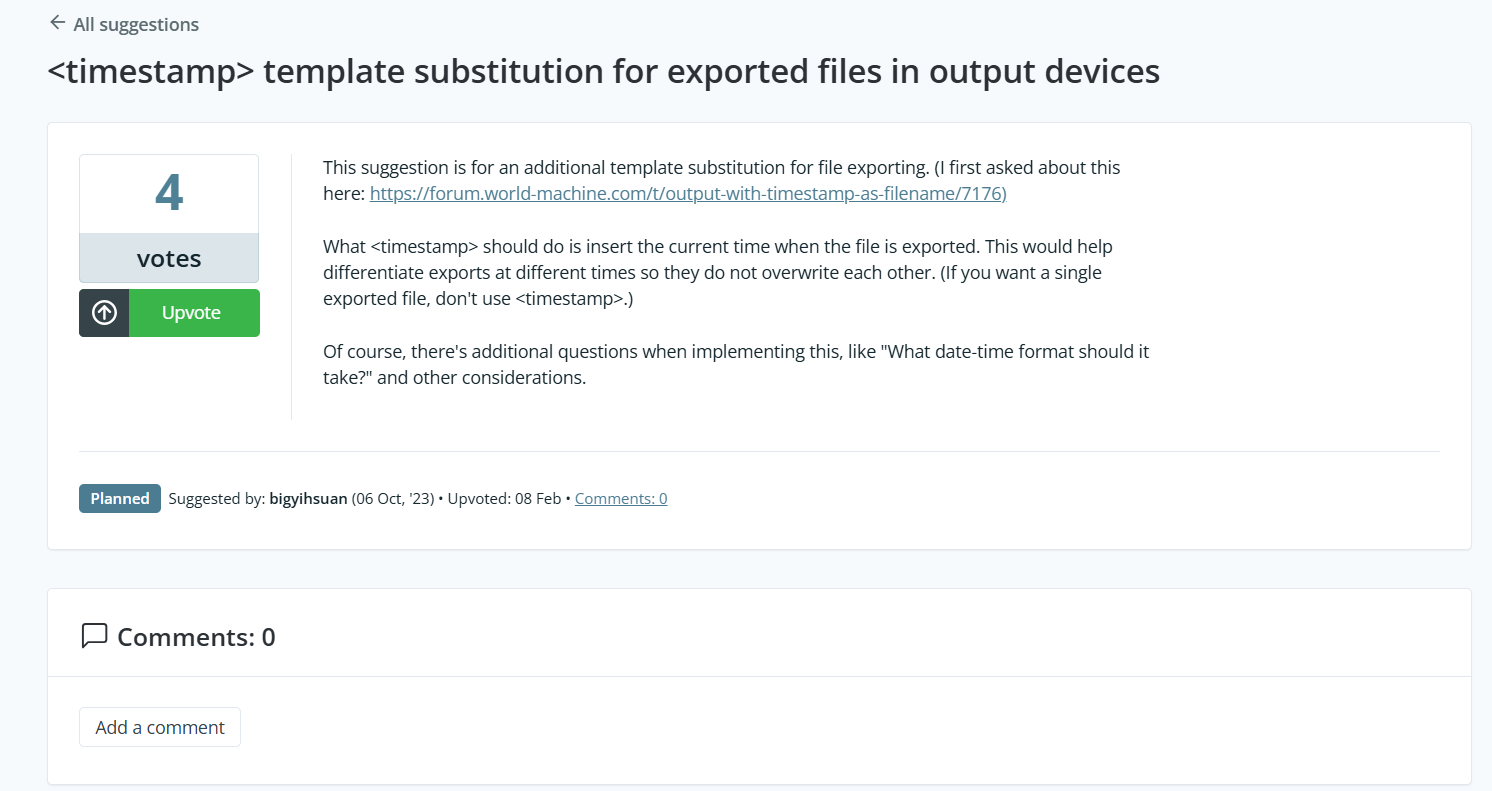Image resolution: width=1492 pixels, height=791 pixels.
Task: Click the suggestion date 06 Oct, '23
Action: point(393,498)
